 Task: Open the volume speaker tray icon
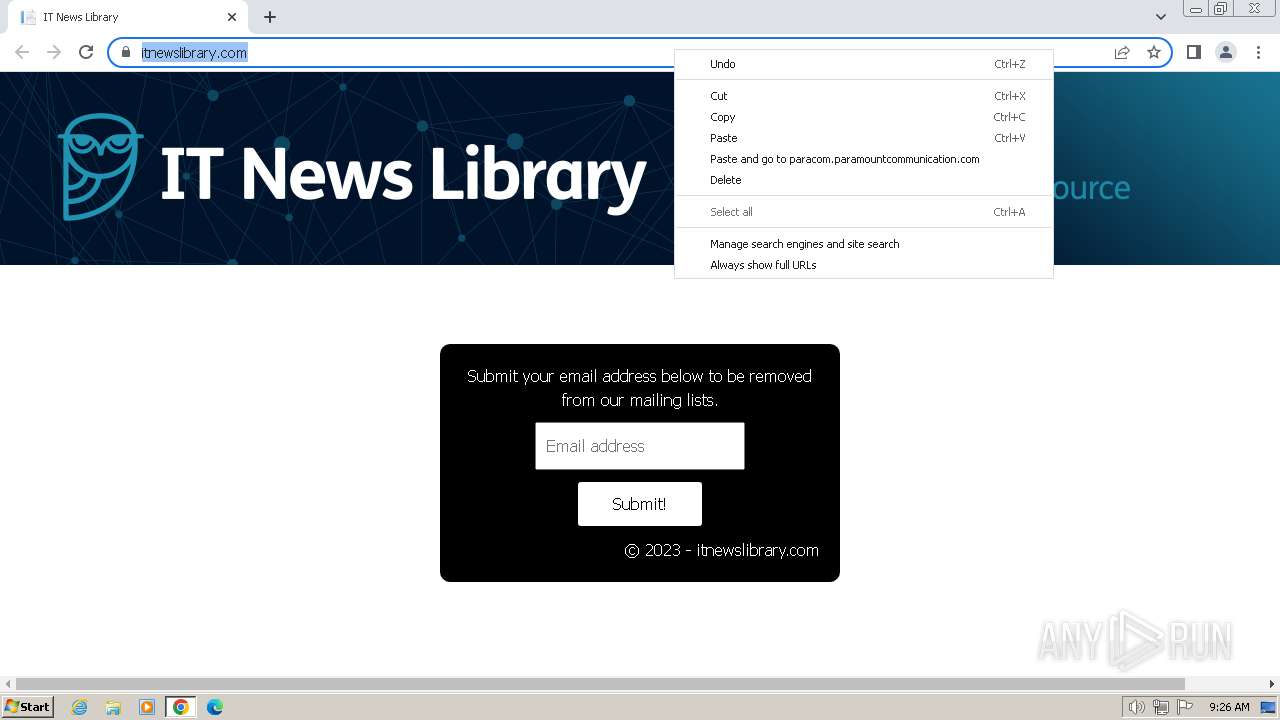pyautogui.click(x=1137, y=707)
